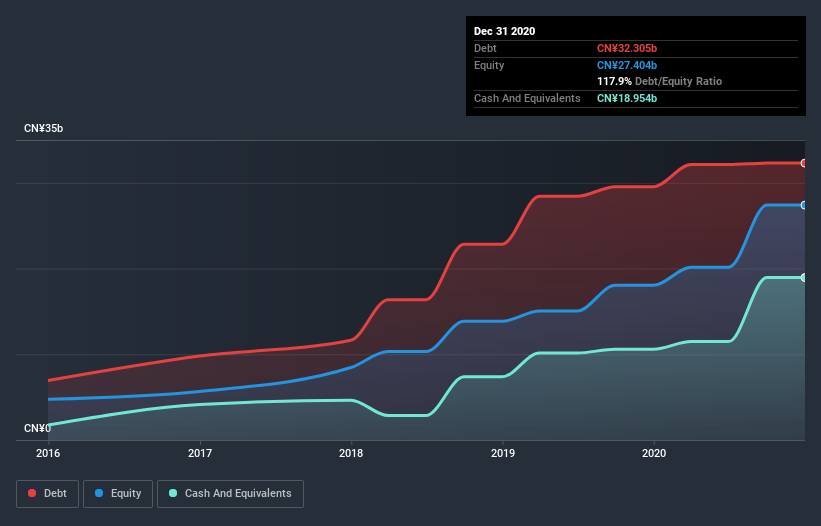Click the CN¥32.305b debt value
The height and width of the screenshot is (526, 821).
coord(627,48)
